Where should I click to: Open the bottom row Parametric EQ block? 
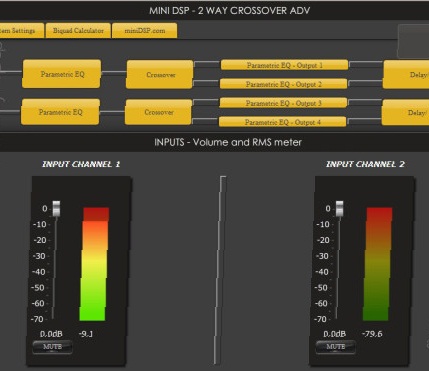[x=60, y=112]
